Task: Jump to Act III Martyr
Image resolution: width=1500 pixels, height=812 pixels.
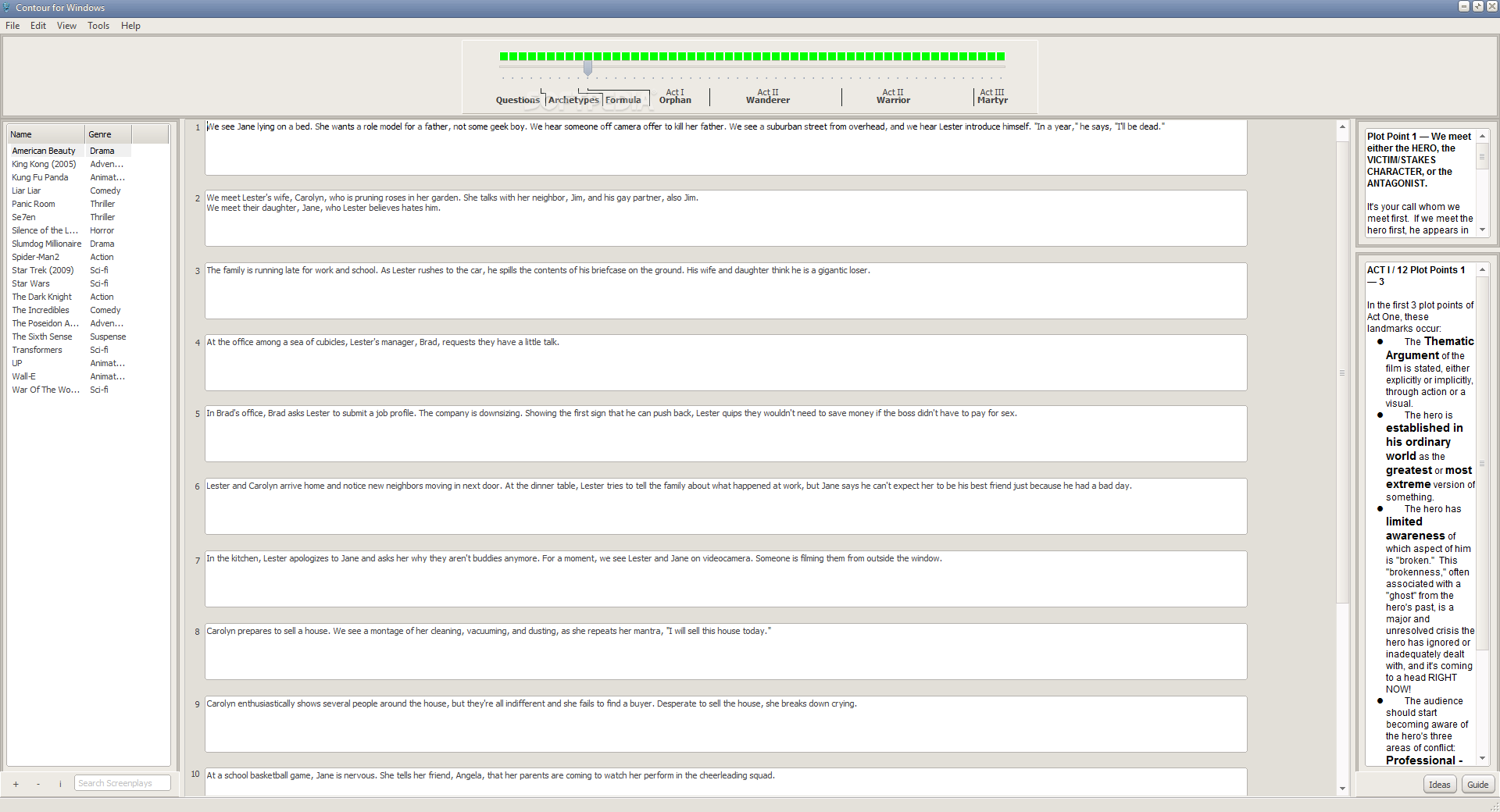Action: click(992, 96)
